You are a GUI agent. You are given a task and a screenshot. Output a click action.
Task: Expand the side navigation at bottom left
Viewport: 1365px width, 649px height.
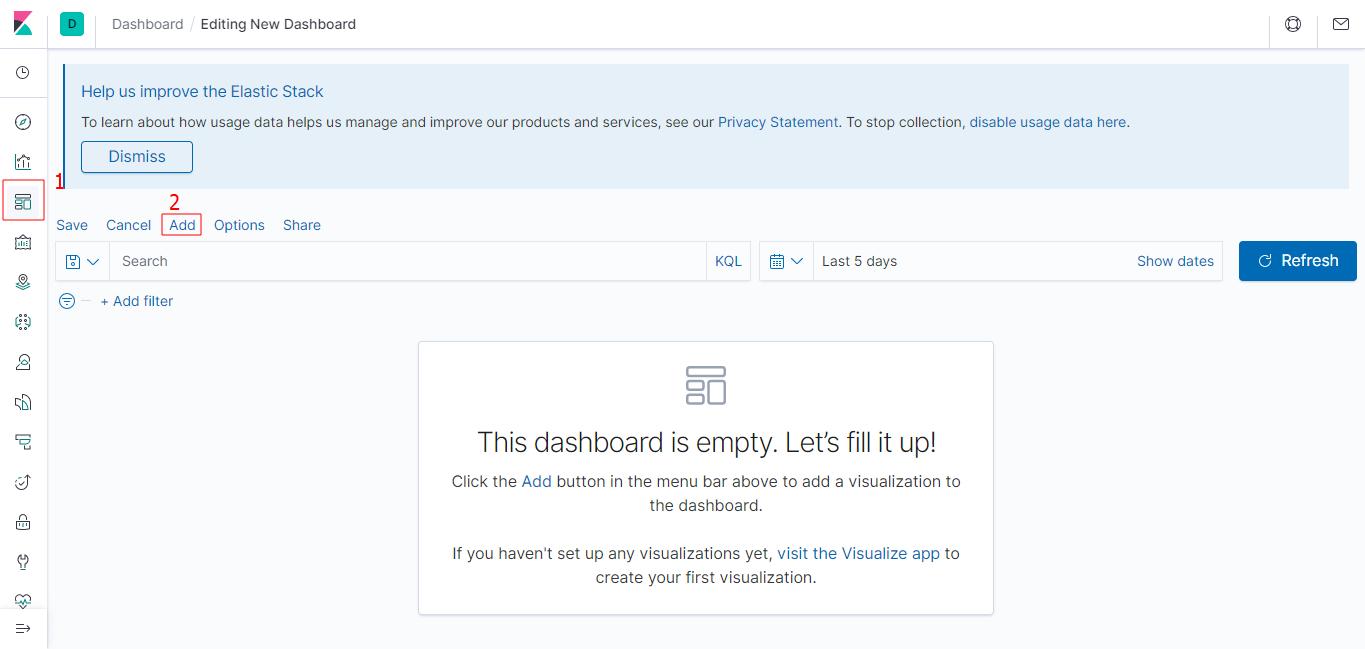23,628
